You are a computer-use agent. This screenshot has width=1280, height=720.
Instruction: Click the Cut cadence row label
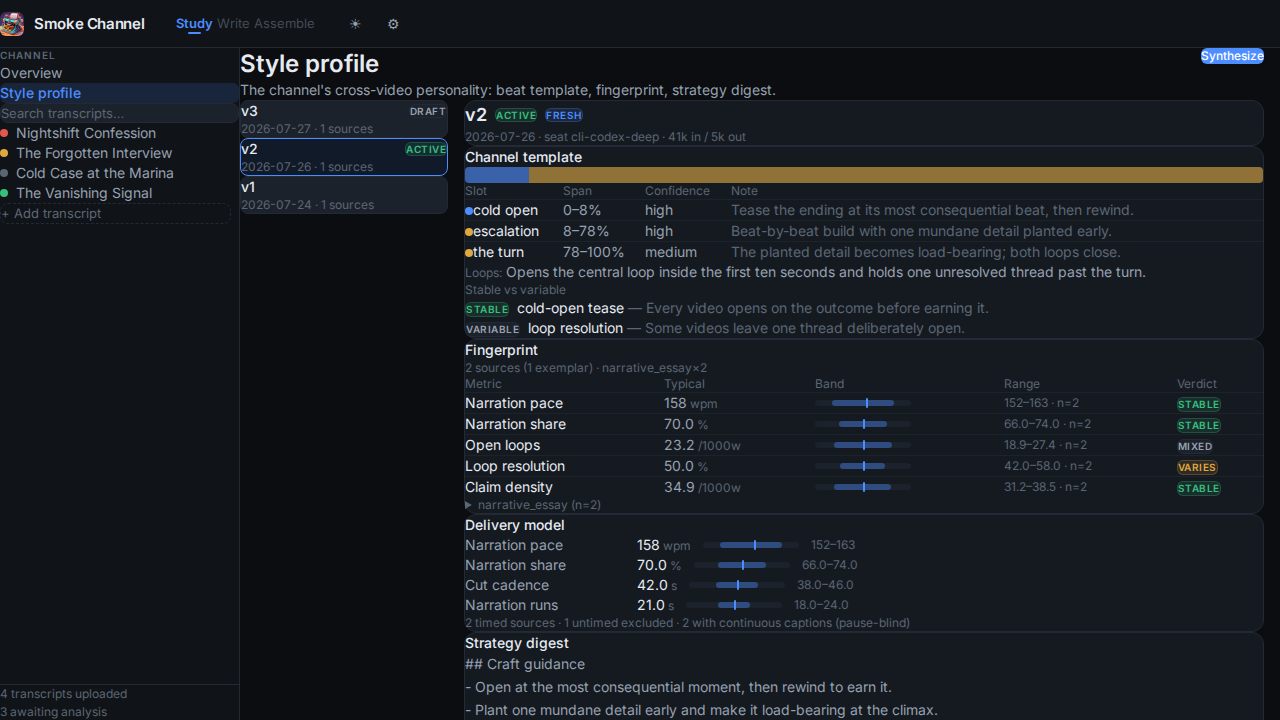tap(507, 585)
